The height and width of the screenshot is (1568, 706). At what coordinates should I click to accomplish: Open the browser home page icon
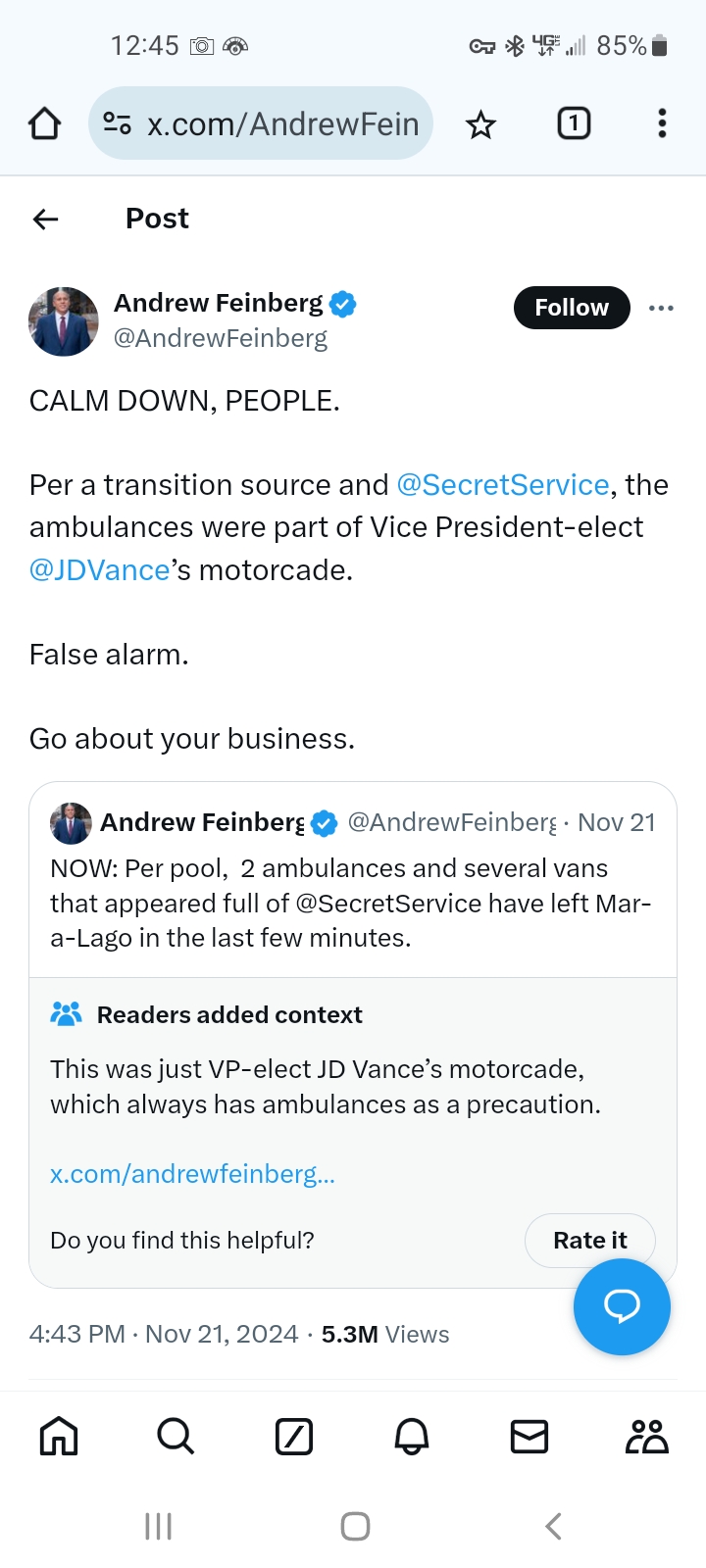click(x=44, y=123)
